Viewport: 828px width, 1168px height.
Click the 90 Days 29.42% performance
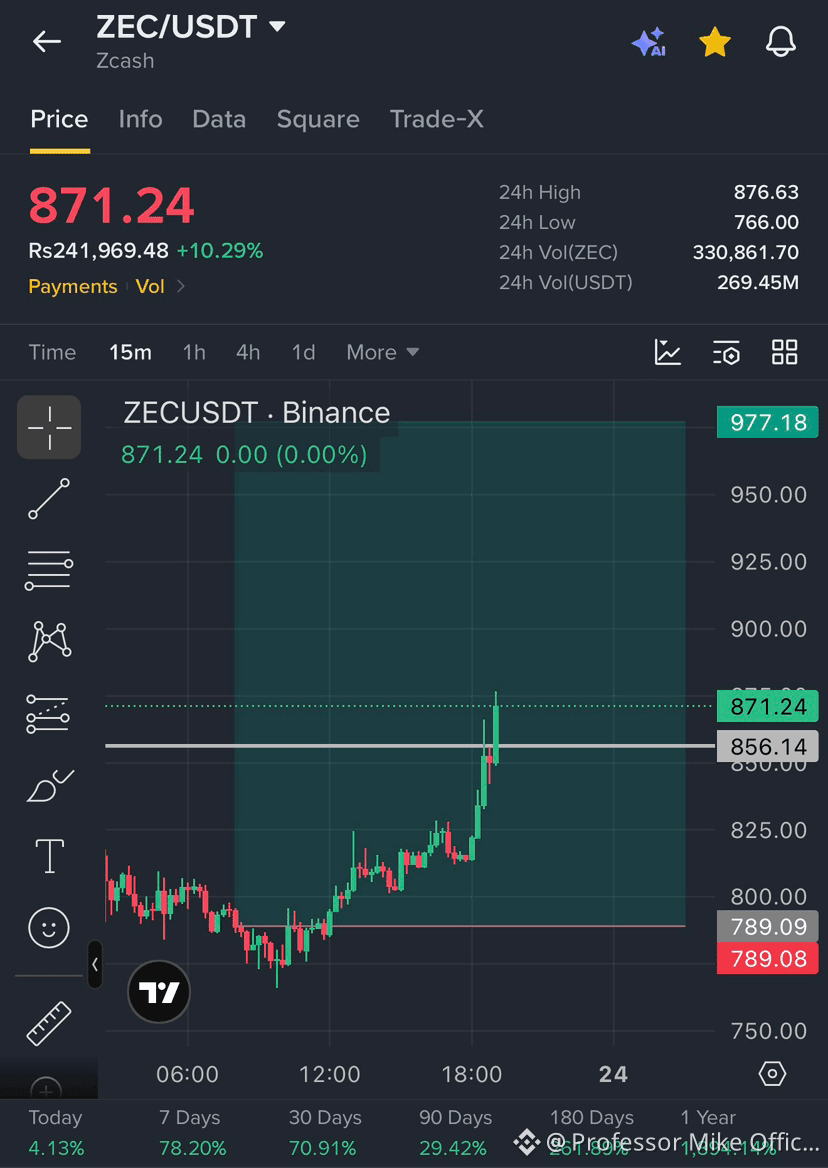[x=454, y=1132]
